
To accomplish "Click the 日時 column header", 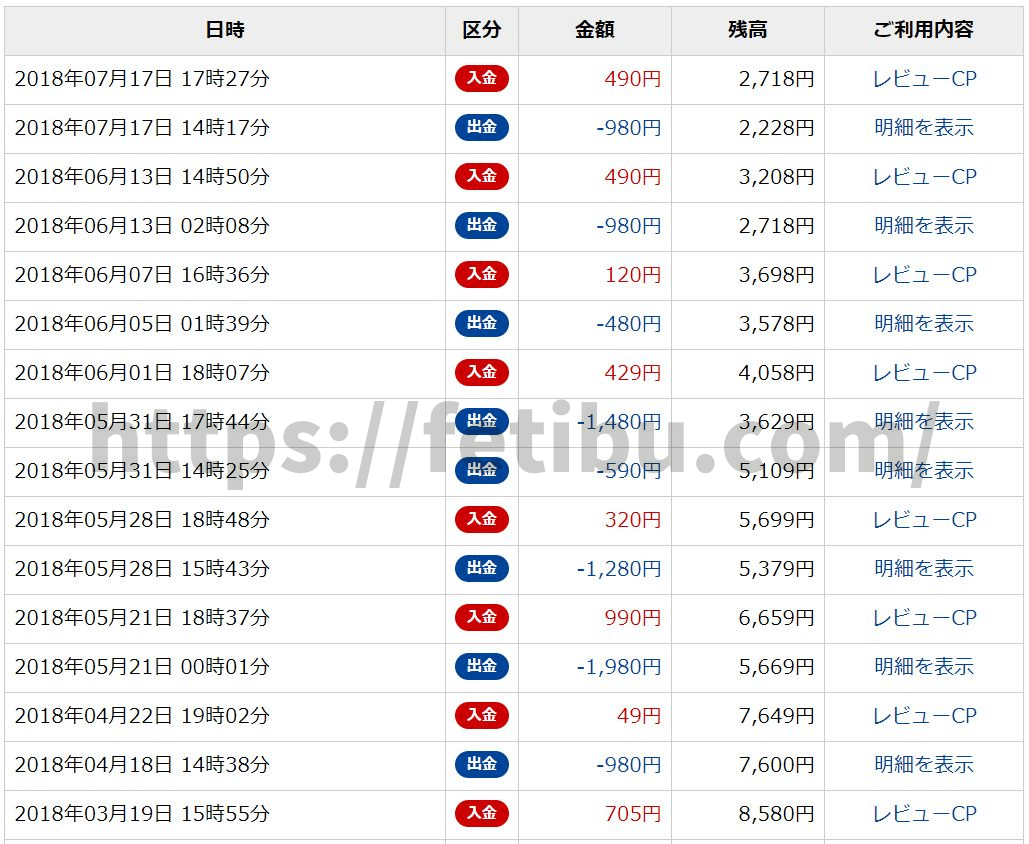I will click(225, 30).
